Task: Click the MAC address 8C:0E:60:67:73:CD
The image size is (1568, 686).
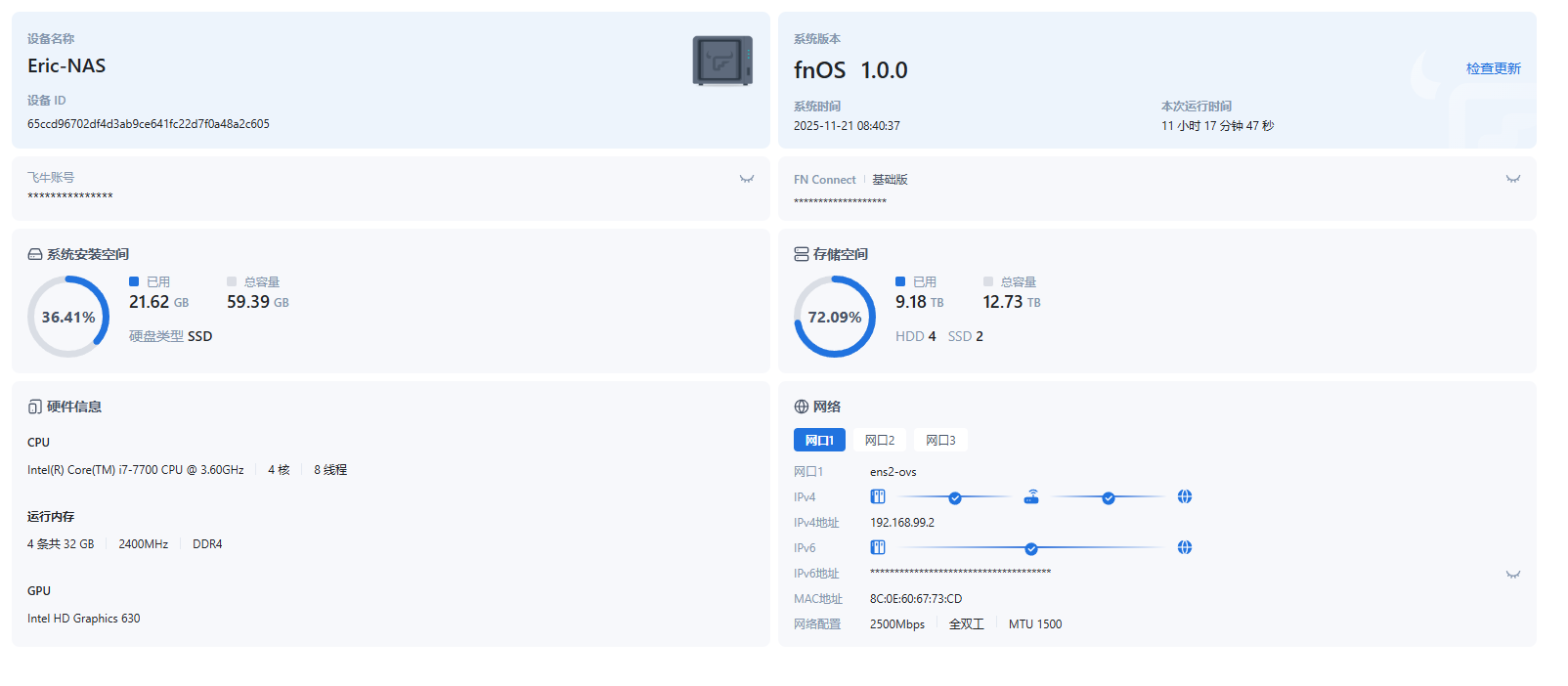Action: (x=916, y=599)
